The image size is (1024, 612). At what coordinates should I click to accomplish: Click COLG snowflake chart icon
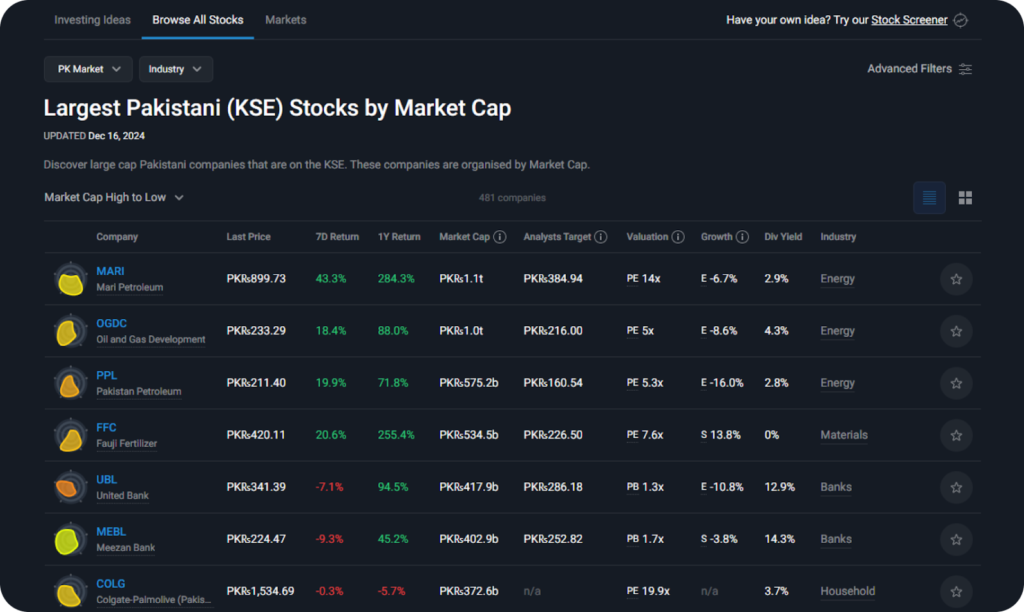[x=70, y=592]
